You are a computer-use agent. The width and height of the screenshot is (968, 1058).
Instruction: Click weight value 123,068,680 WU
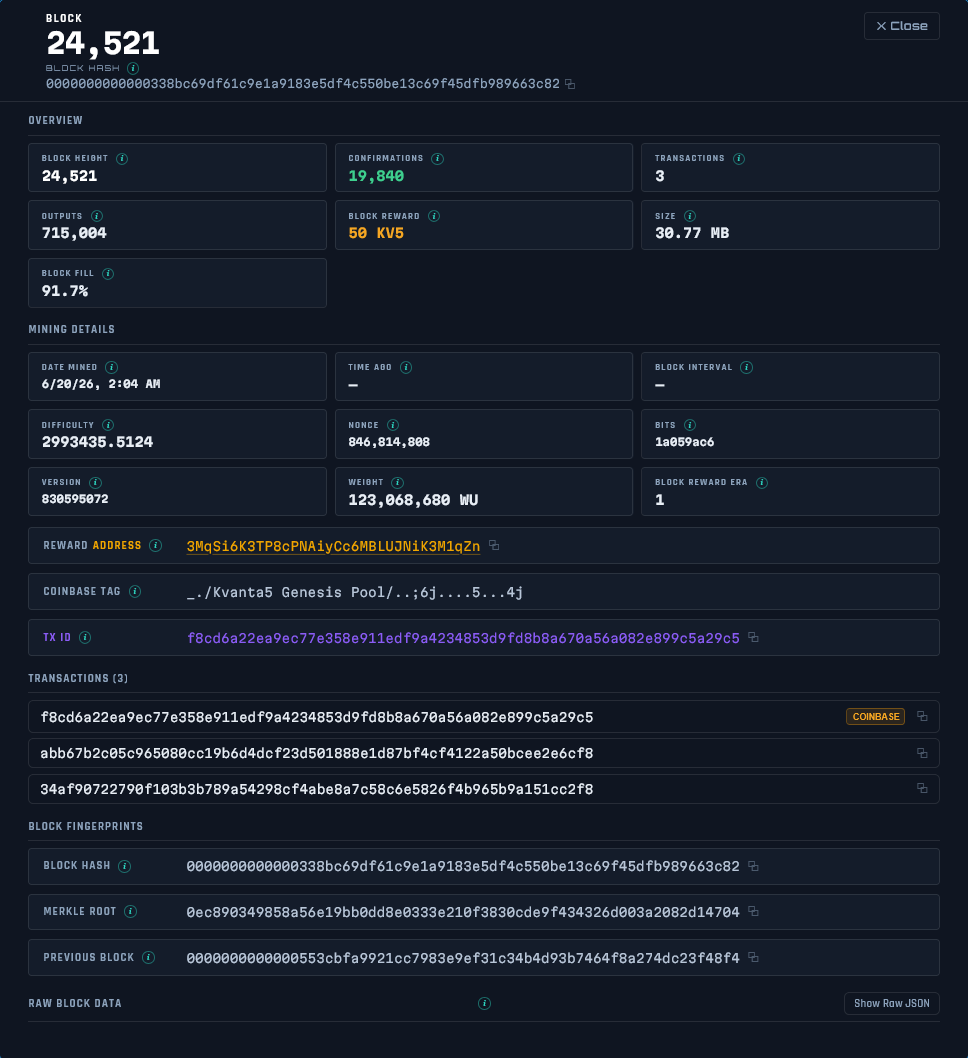click(x=413, y=500)
